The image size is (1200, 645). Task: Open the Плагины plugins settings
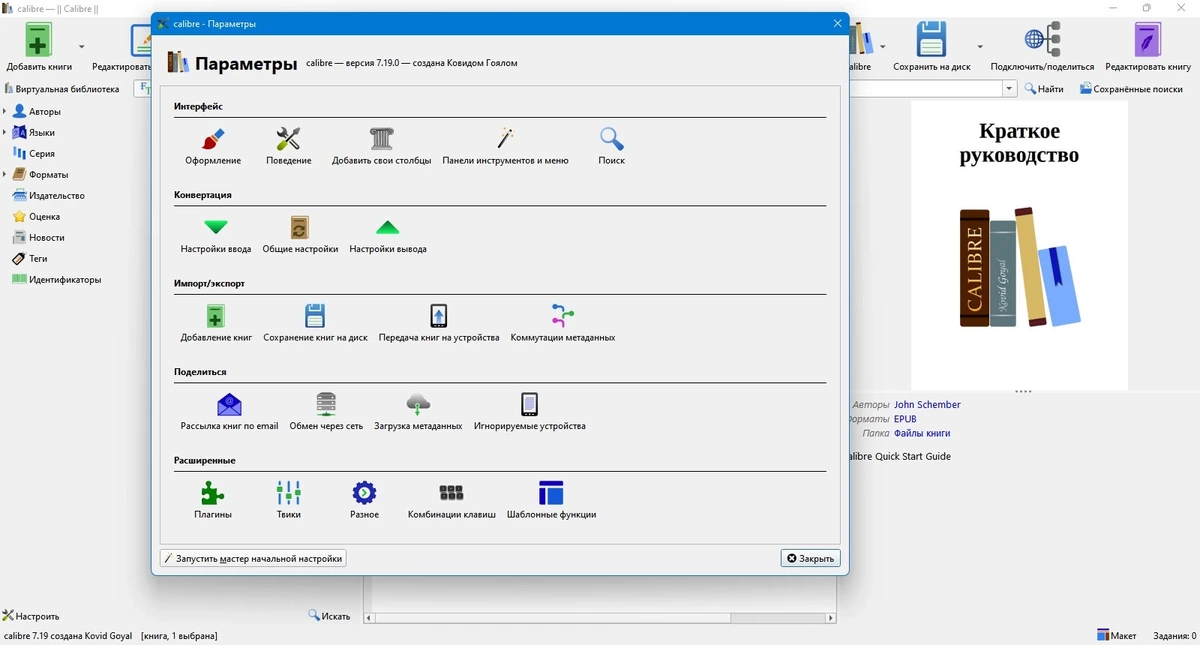pyautogui.click(x=213, y=500)
